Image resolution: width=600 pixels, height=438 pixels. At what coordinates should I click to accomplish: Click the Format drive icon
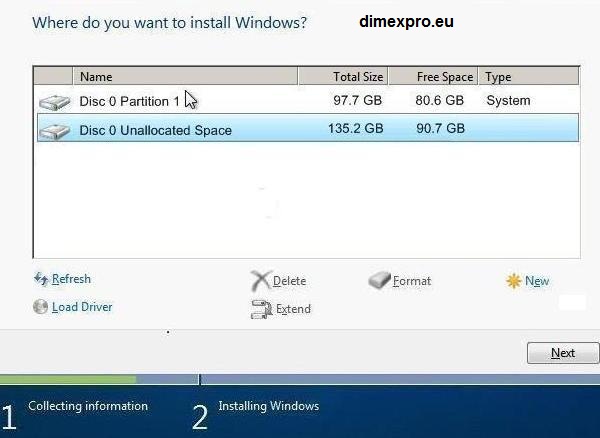tap(380, 280)
